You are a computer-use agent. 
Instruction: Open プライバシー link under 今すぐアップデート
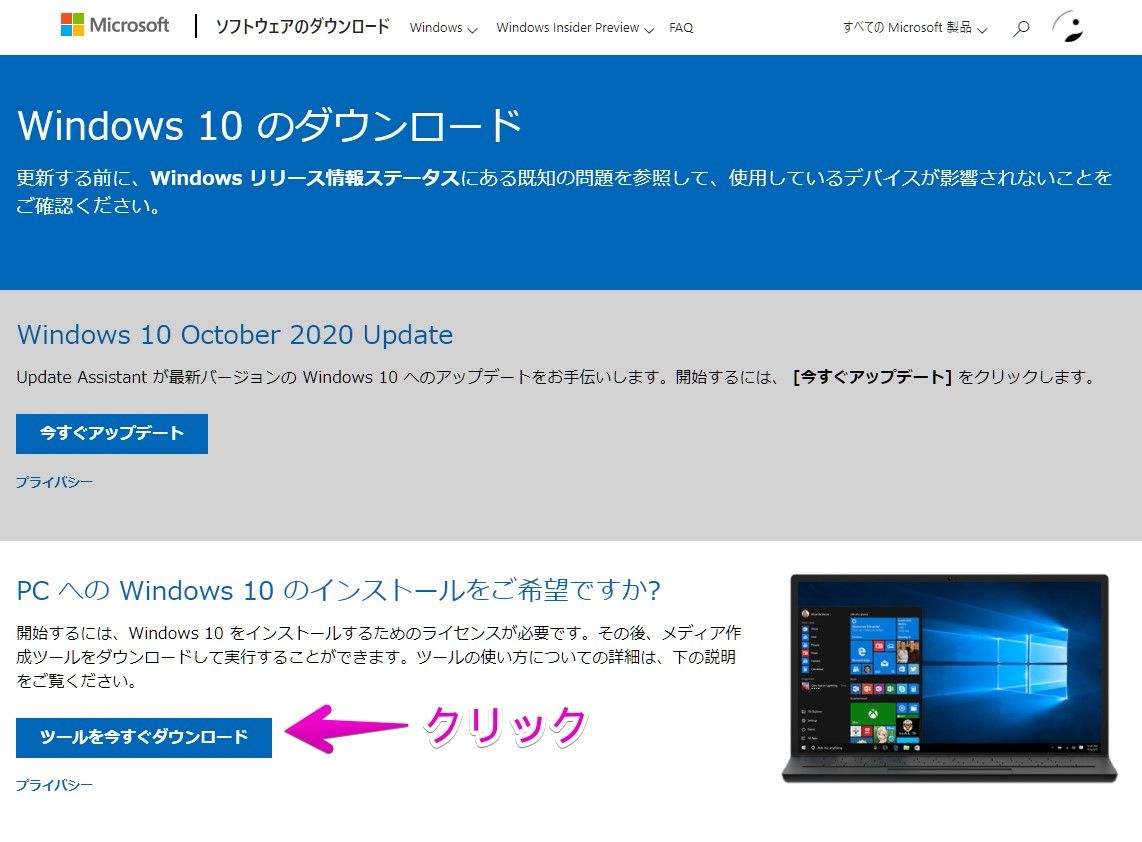coord(55,482)
